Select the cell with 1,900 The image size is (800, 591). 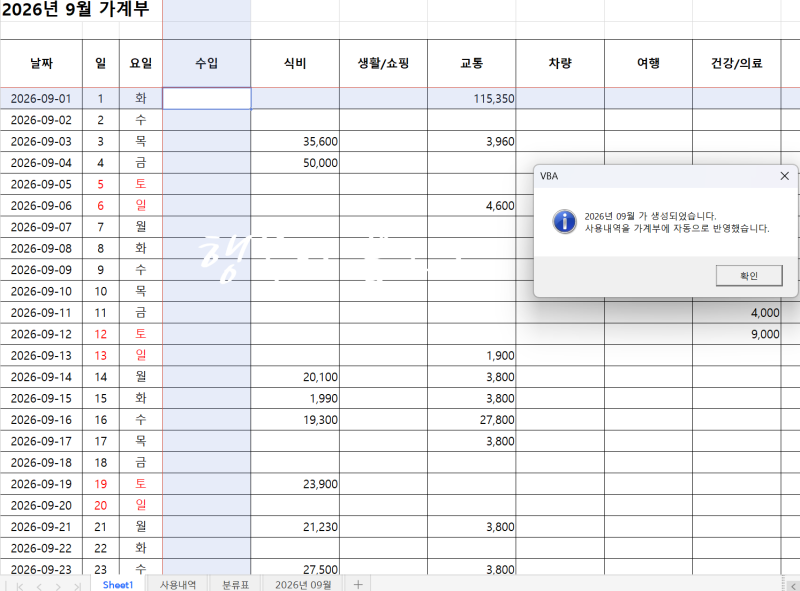[x=471, y=356]
